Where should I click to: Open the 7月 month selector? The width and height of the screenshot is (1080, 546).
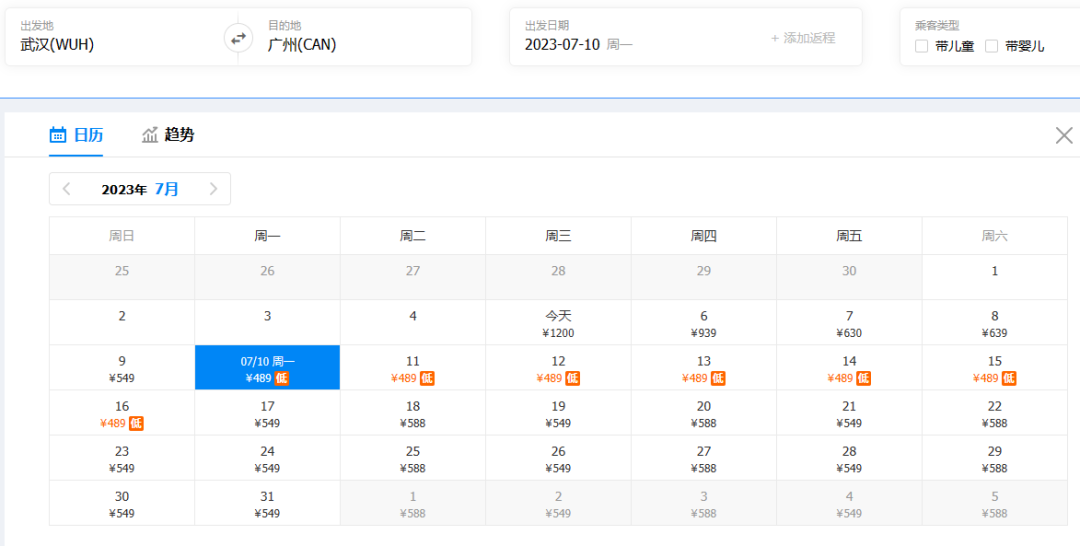tap(167, 189)
